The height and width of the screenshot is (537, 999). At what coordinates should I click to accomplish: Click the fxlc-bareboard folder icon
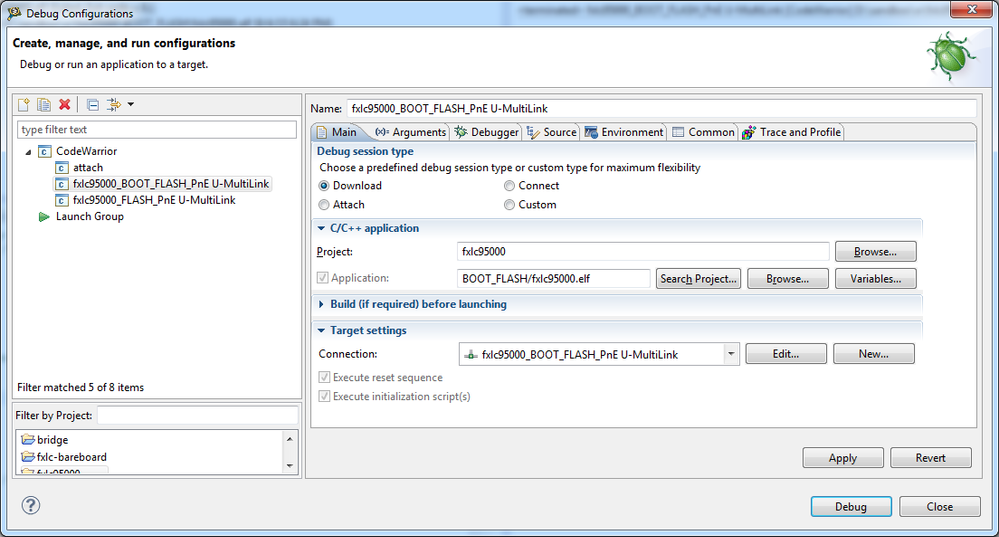coord(27,457)
